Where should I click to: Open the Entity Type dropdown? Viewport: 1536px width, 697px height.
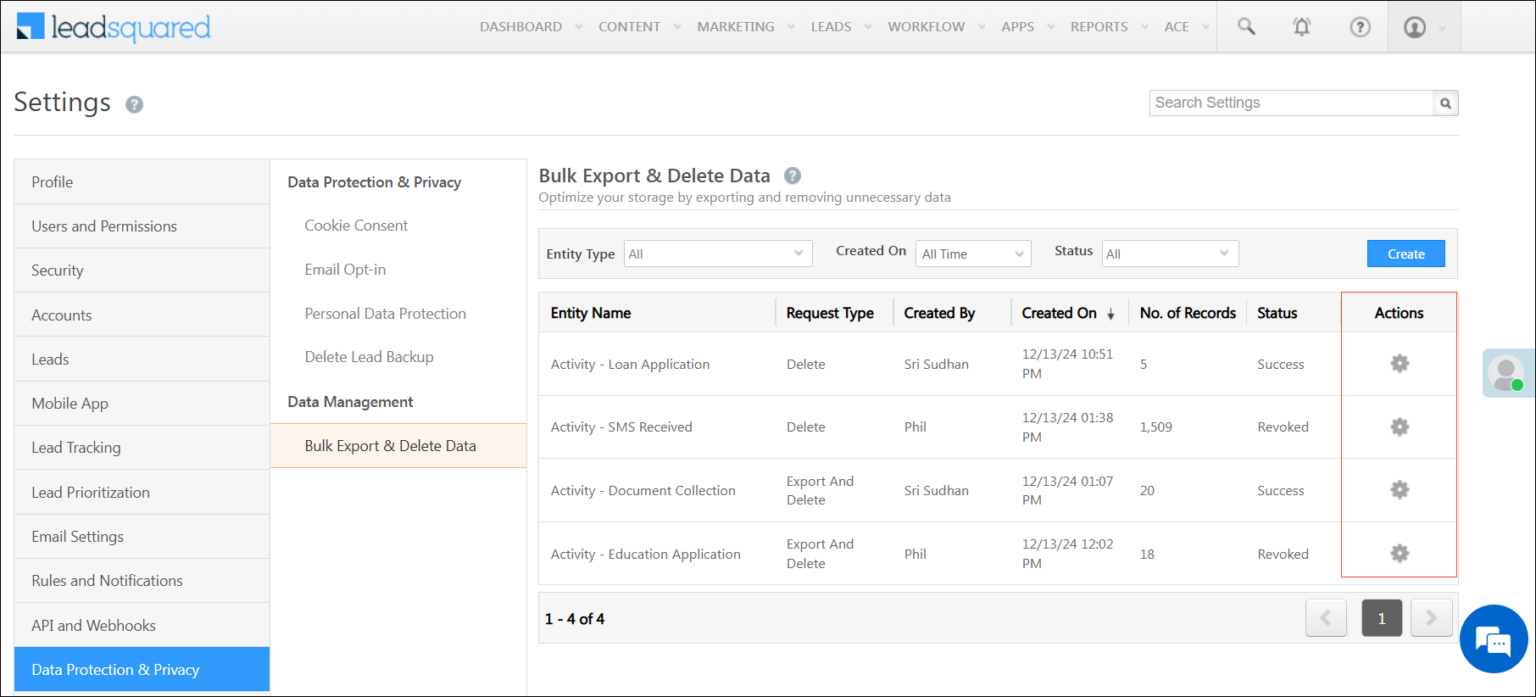(716, 253)
